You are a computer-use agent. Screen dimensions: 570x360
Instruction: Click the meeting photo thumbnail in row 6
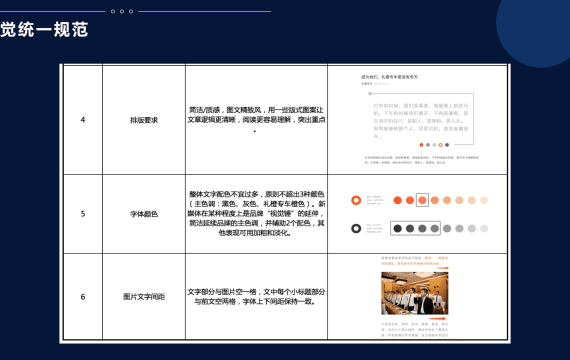pyautogui.click(x=414, y=293)
